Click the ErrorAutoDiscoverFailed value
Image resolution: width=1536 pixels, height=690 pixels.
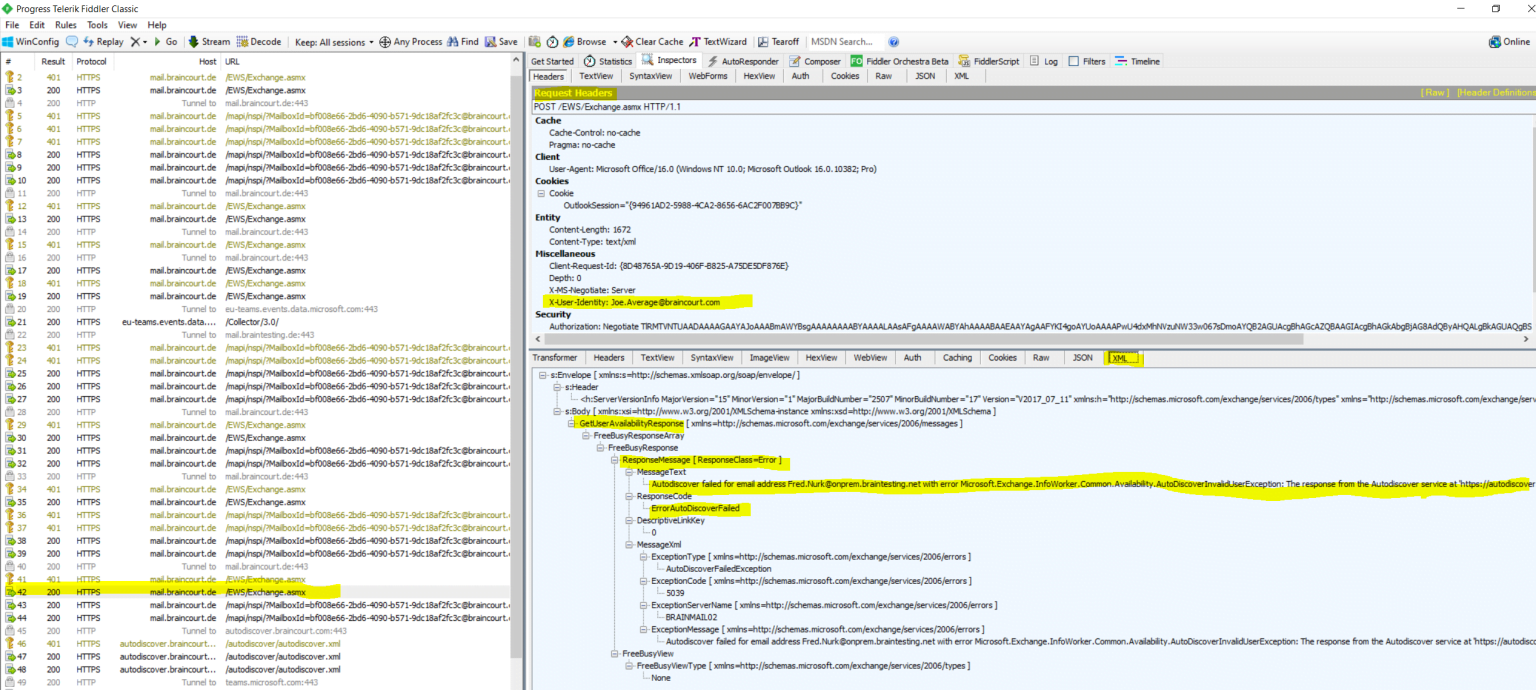[695, 508]
